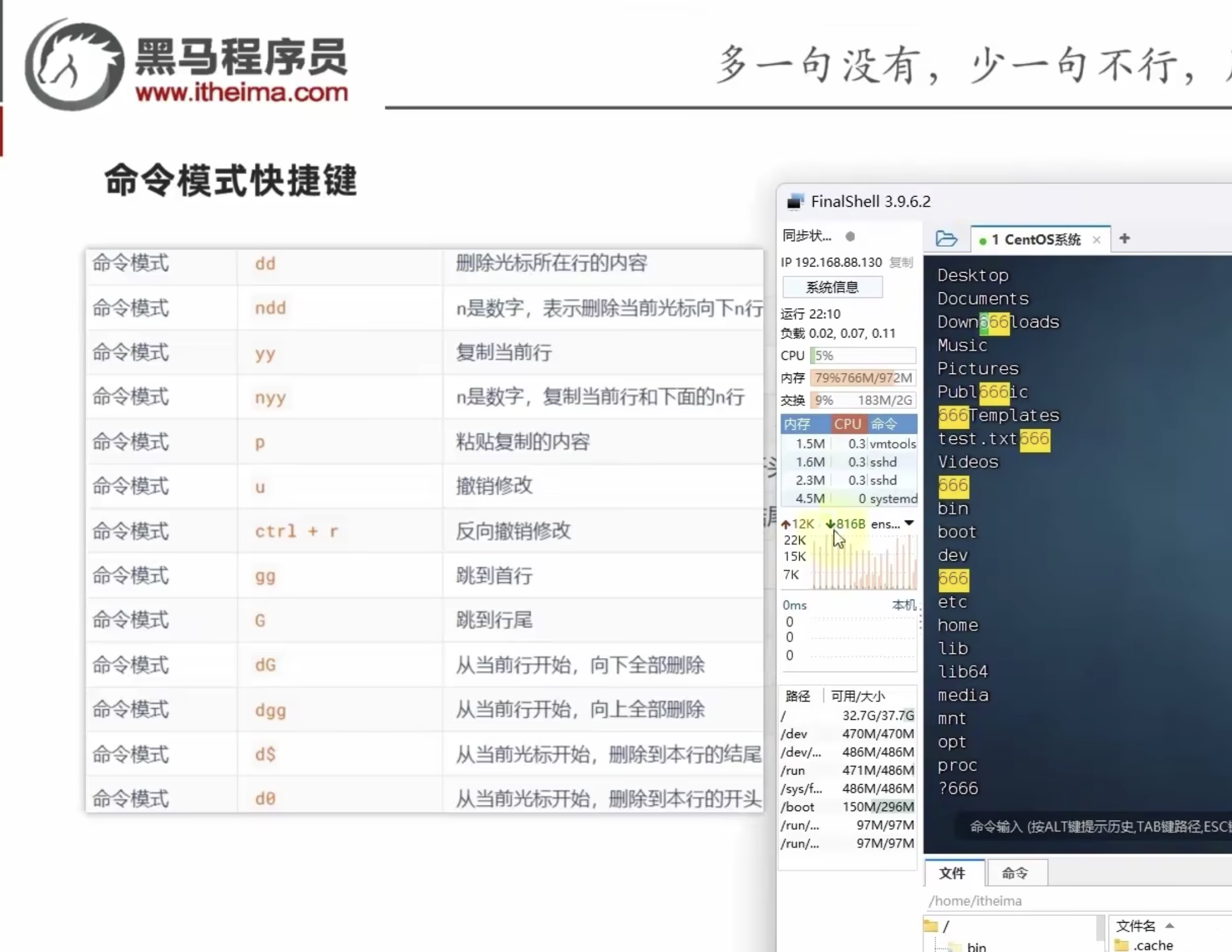Click the 'ctrl + r' shortcut cell
Viewport: 1232px width, 952px height.
coord(340,531)
